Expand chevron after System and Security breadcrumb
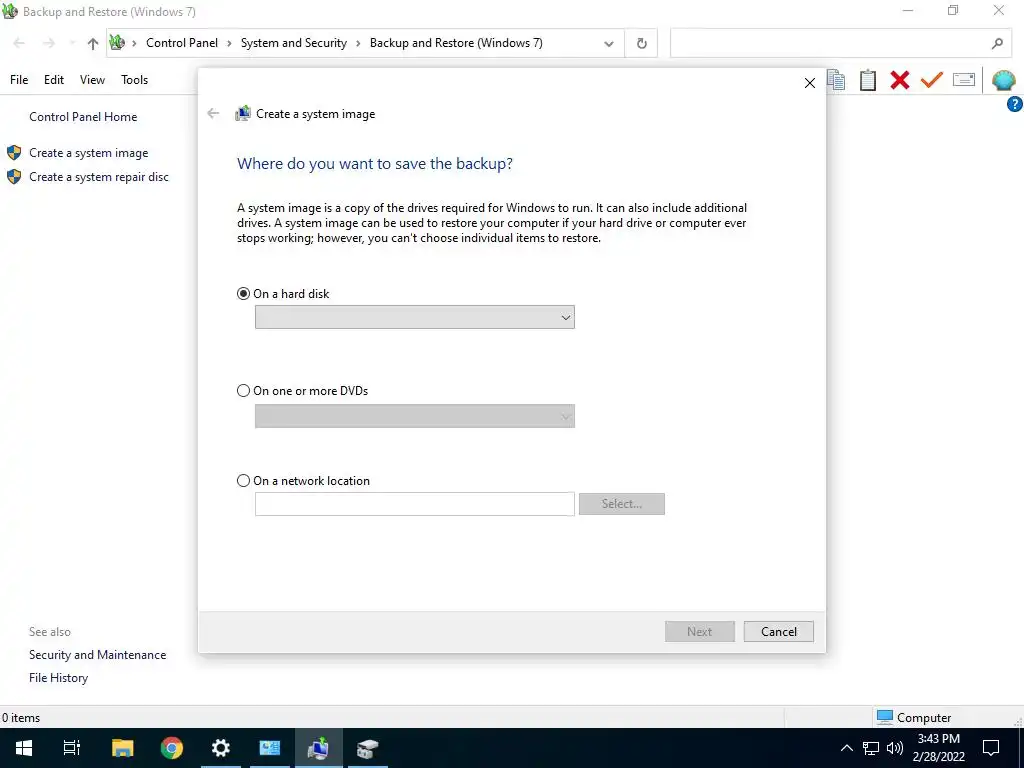The height and width of the screenshot is (768, 1024). [358, 44]
